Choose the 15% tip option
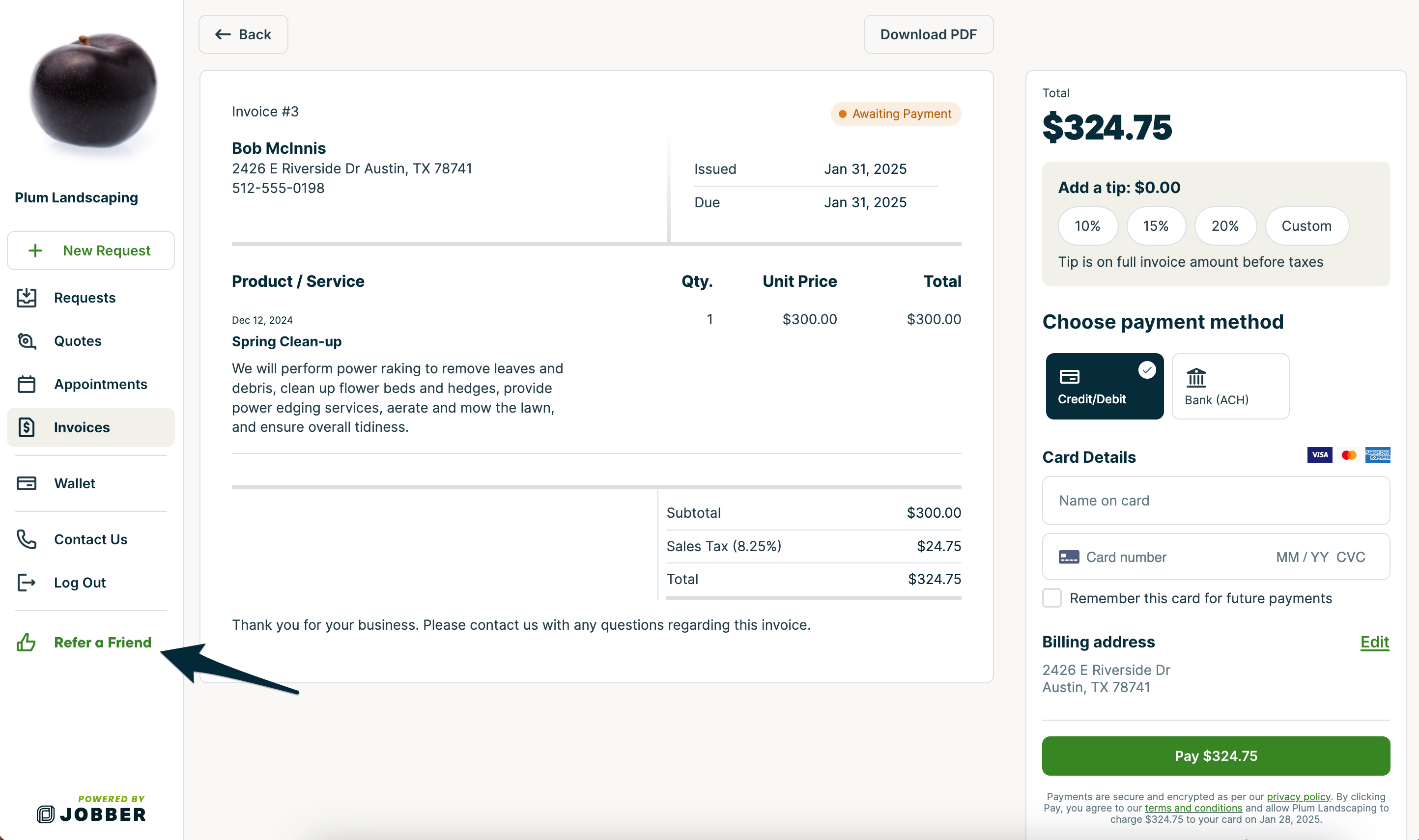This screenshot has width=1419, height=840. [x=1155, y=226]
